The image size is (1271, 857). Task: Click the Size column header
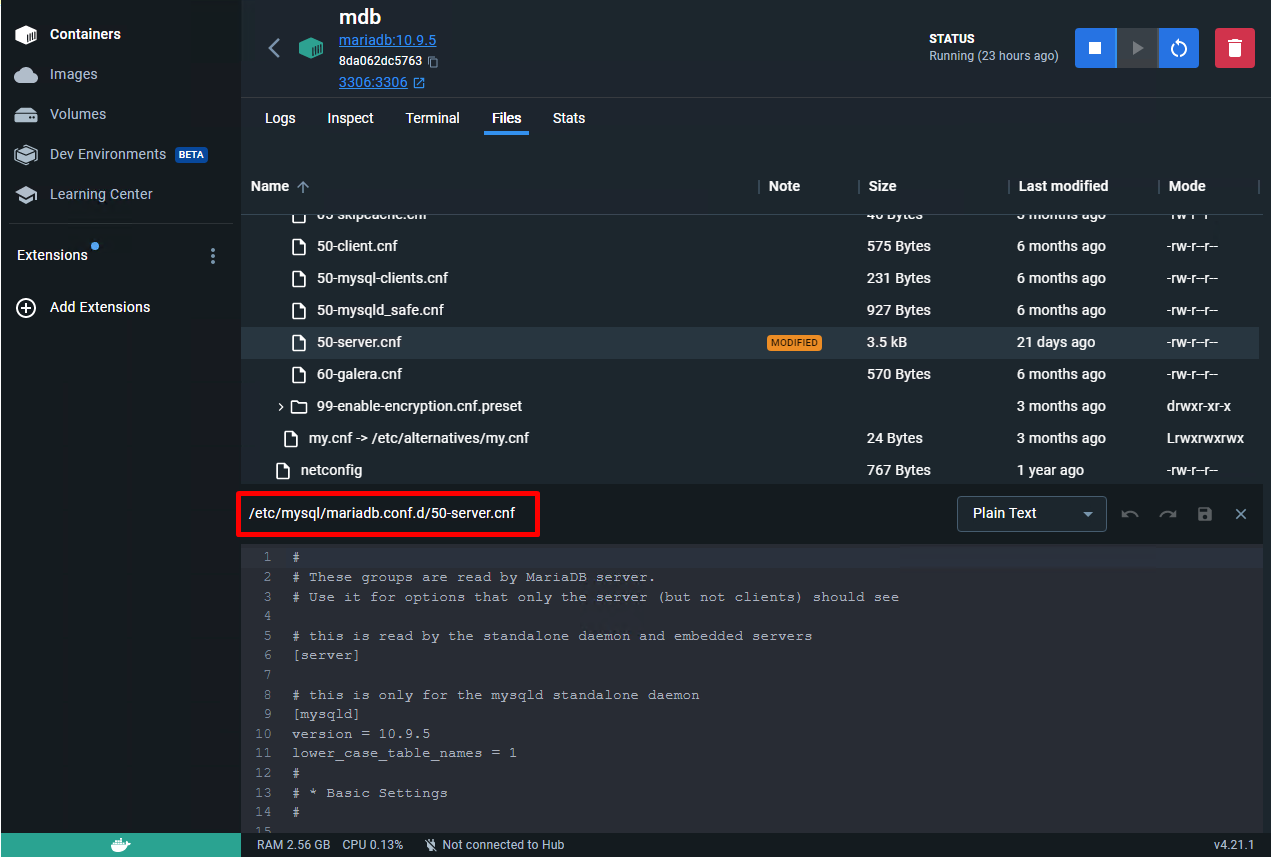tap(882, 186)
